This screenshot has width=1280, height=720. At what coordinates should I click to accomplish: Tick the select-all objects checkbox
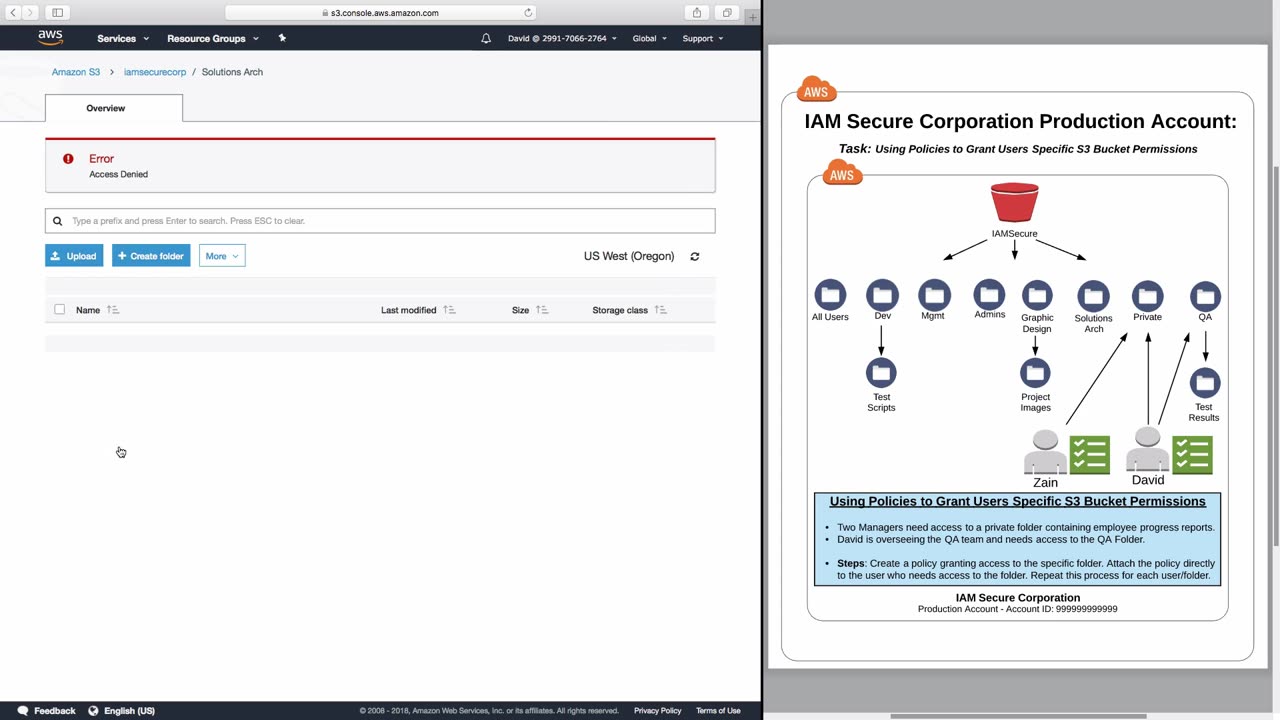60,310
